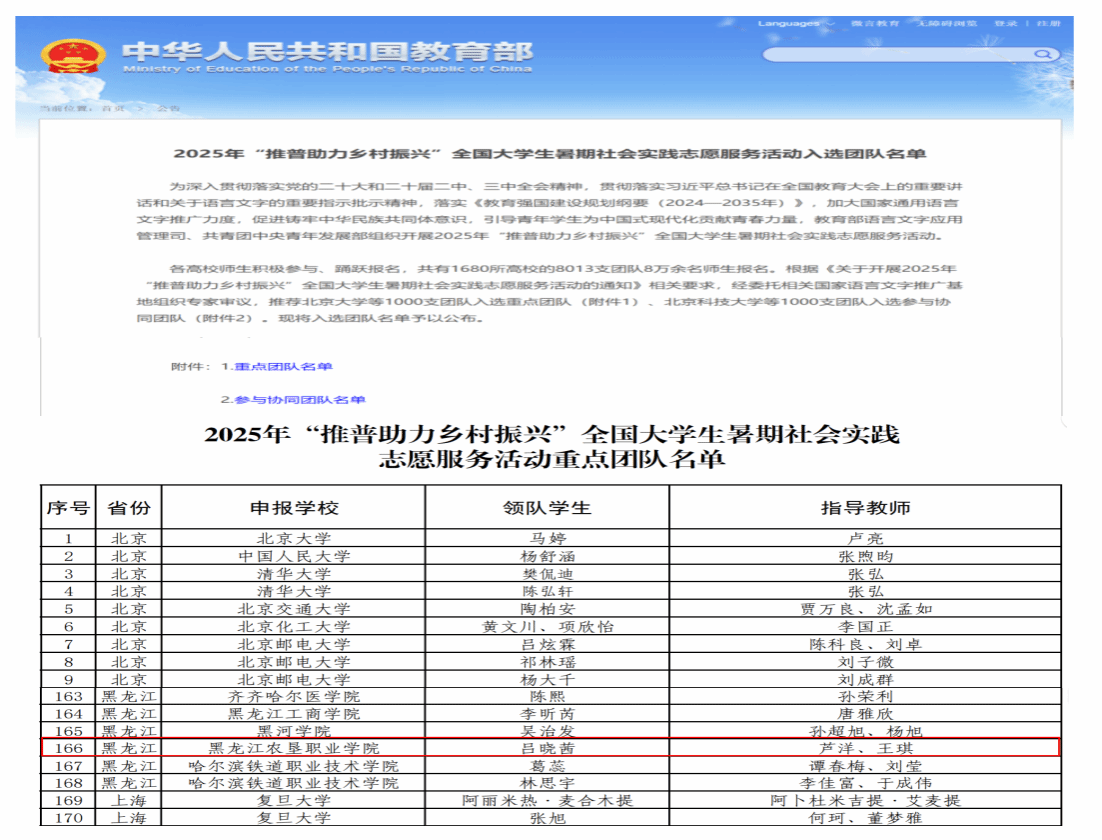This screenshot has width=1102, height=840.
Task: Click the 复旦大学 cell in row 170
Action: [x=294, y=818]
